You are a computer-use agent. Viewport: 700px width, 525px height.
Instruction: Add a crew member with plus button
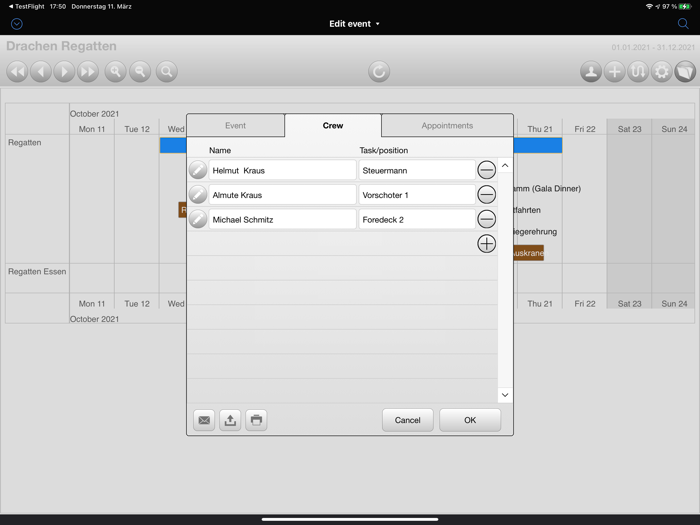click(x=487, y=244)
